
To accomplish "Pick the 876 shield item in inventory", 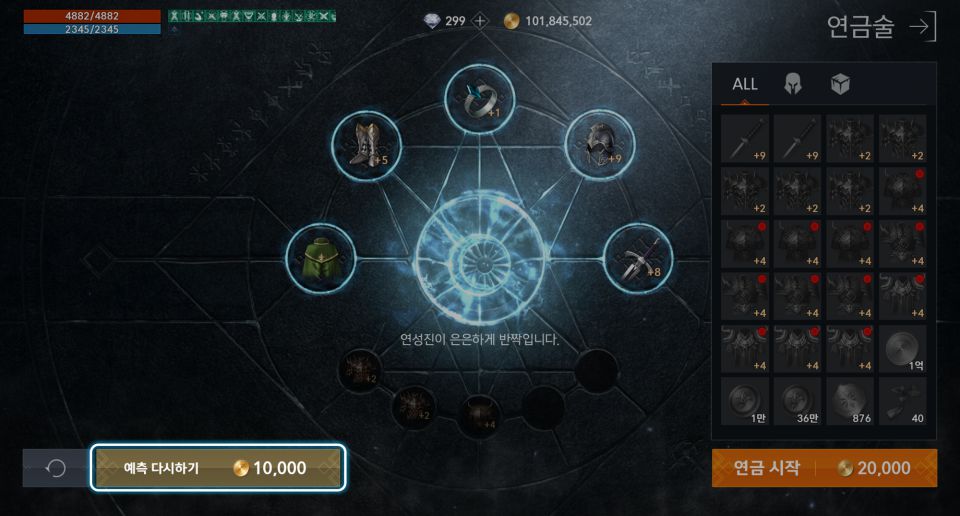I will 850,402.
